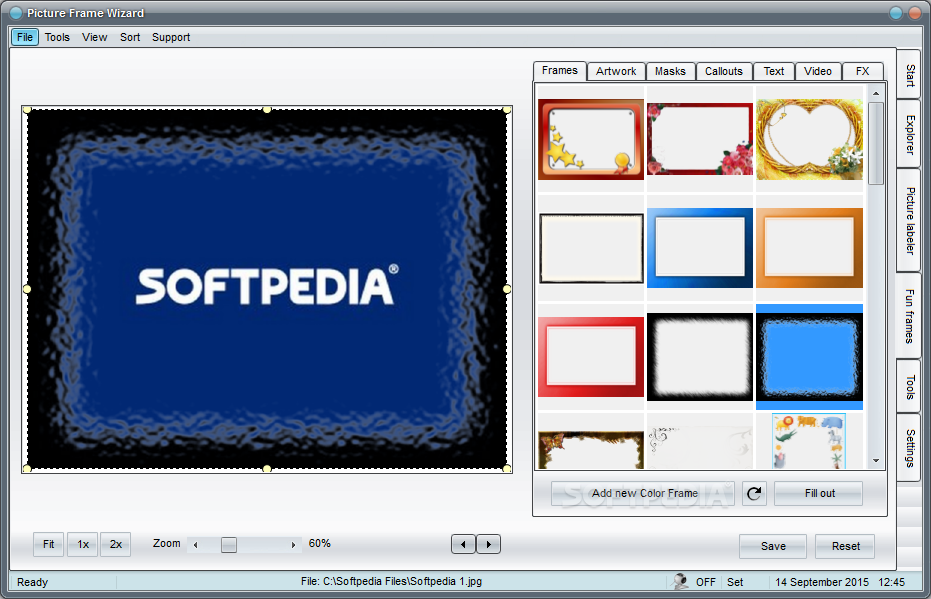Click the 60% zoom value
This screenshot has width=931, height=599.
pyautogui.click(x=319, y=543)
